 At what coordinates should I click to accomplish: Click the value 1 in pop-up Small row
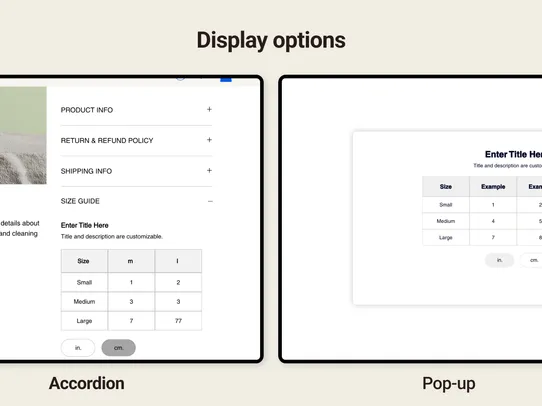point(493,205)
